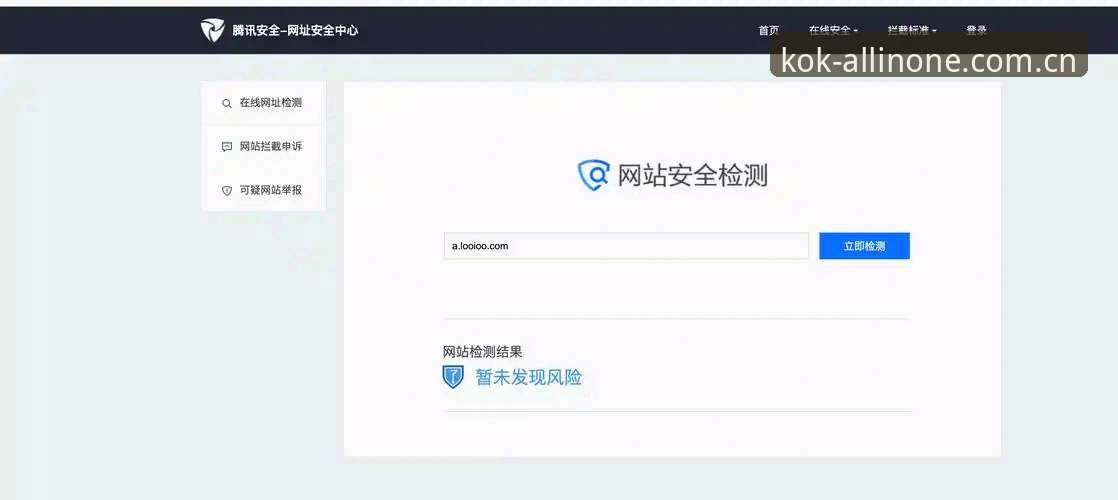The height and width of the screenshot is (500, 1118).
Task: Expand the 拦截标准 dropdown menu
Action: click(912, 31)
